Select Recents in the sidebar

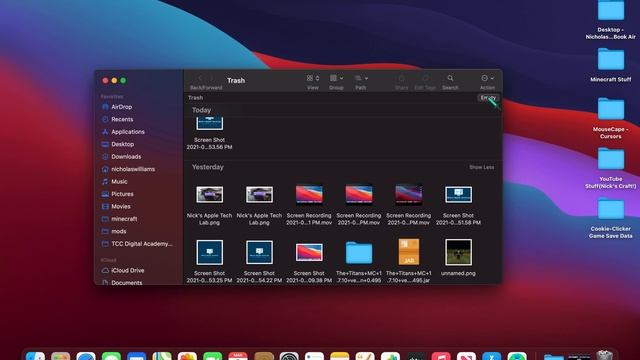click(x=122, y=119)
